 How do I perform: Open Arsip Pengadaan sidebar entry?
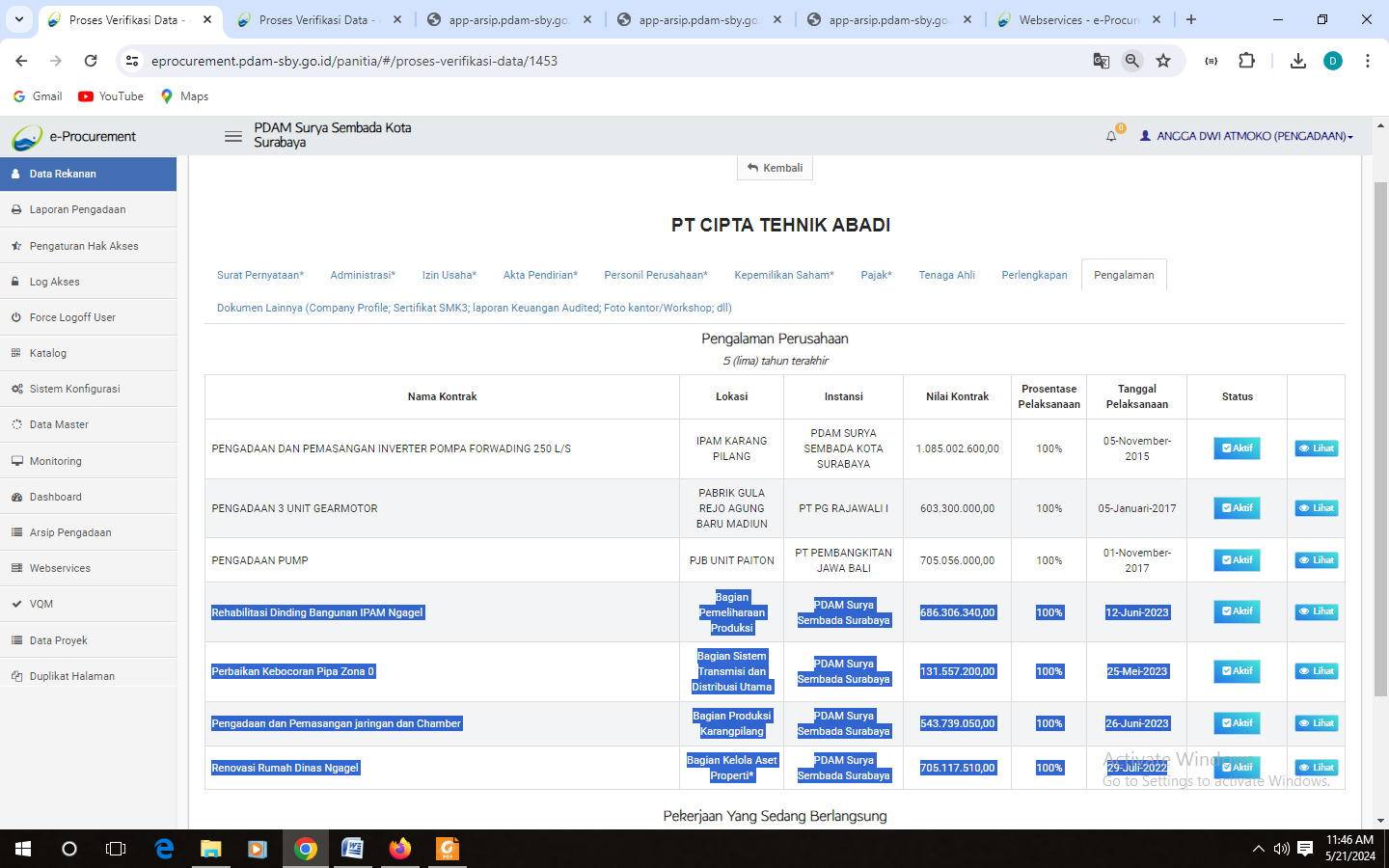point(88,532)
